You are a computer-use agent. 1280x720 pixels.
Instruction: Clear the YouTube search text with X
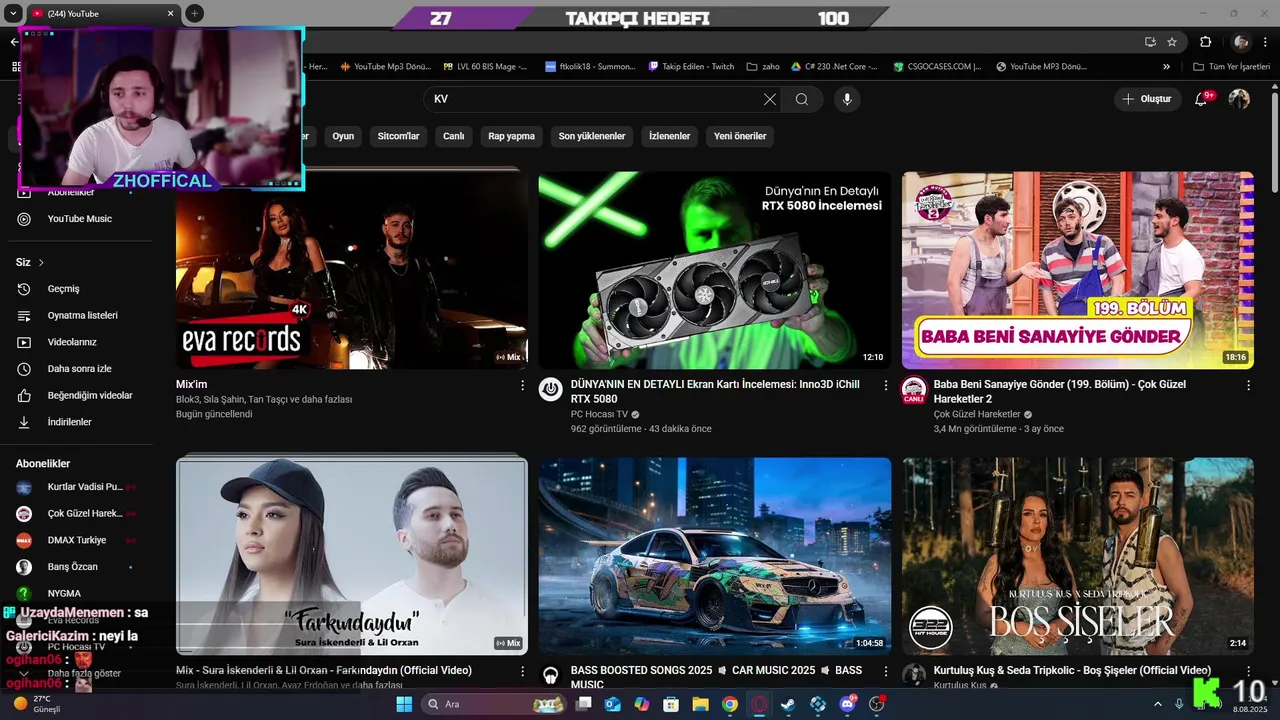(769, 99)
